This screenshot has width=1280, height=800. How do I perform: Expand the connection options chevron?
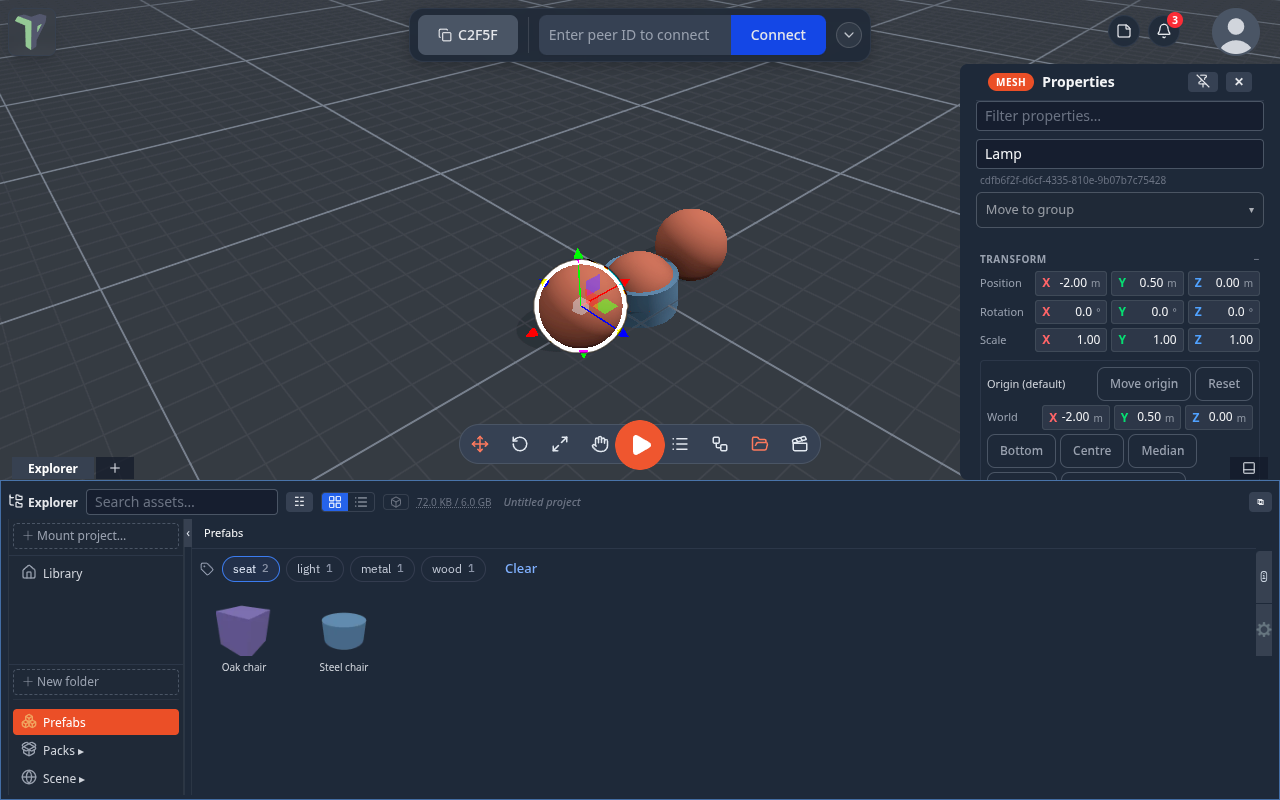pos(849,35)
